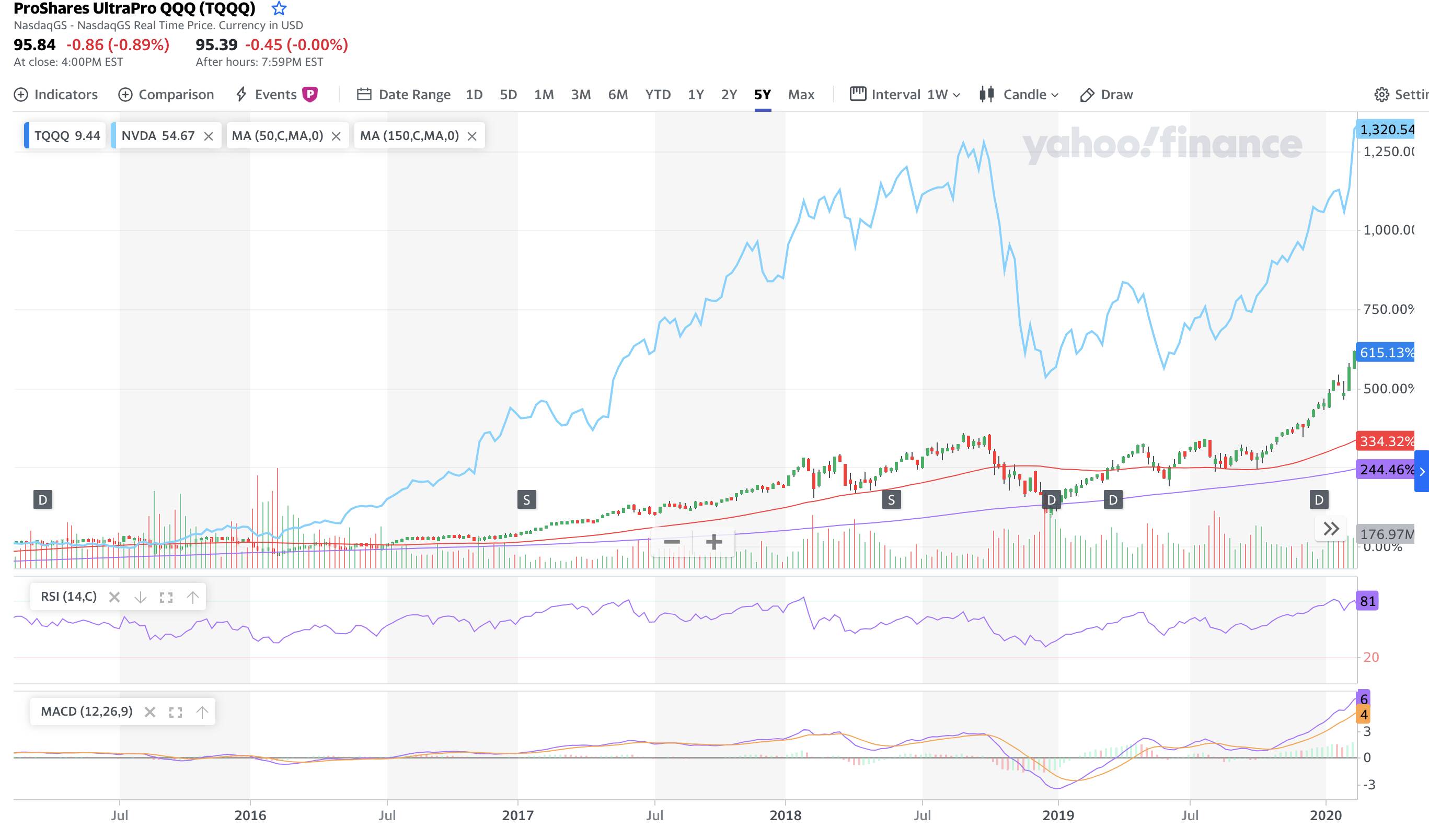This screenshot has height=840, width=1429.
Task: Add TQQQ to watchlist via star icon
Action: tap(279, 8)
